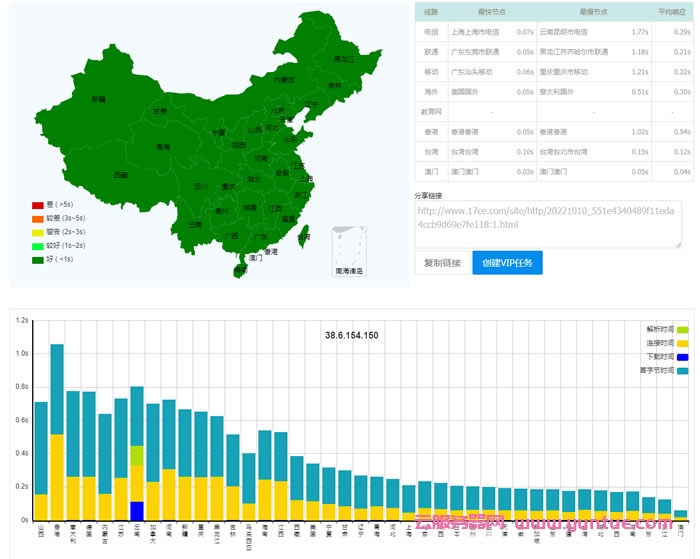Click the 复制链接 button
The image size is (700, 559).
pyautogui.click(x=442, y=263)
